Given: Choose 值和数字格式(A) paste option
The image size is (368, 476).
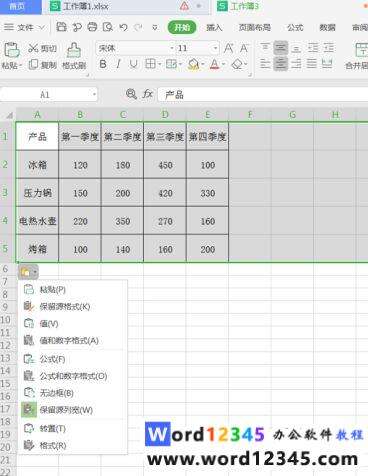Looking at the screenshot, I should click(73, 340).
